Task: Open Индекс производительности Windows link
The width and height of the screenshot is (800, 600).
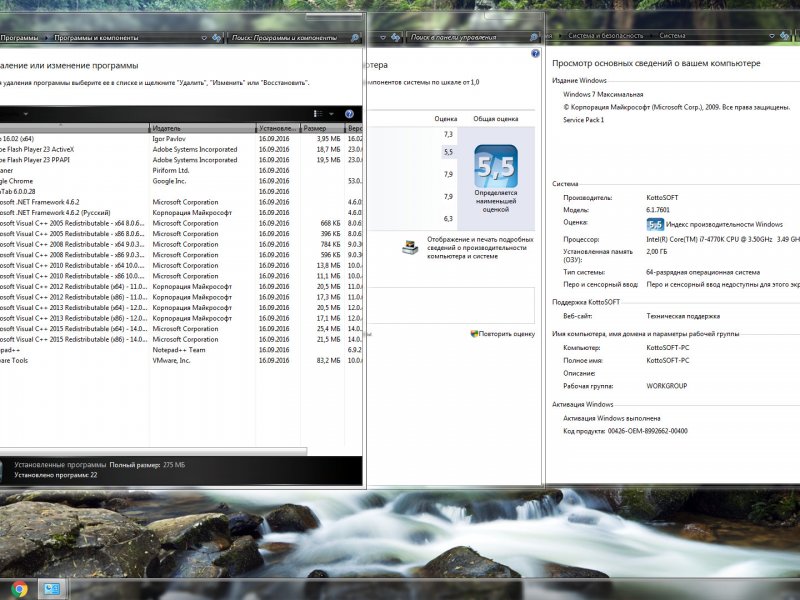Action: pyautogui.click(x=724, y=224)
